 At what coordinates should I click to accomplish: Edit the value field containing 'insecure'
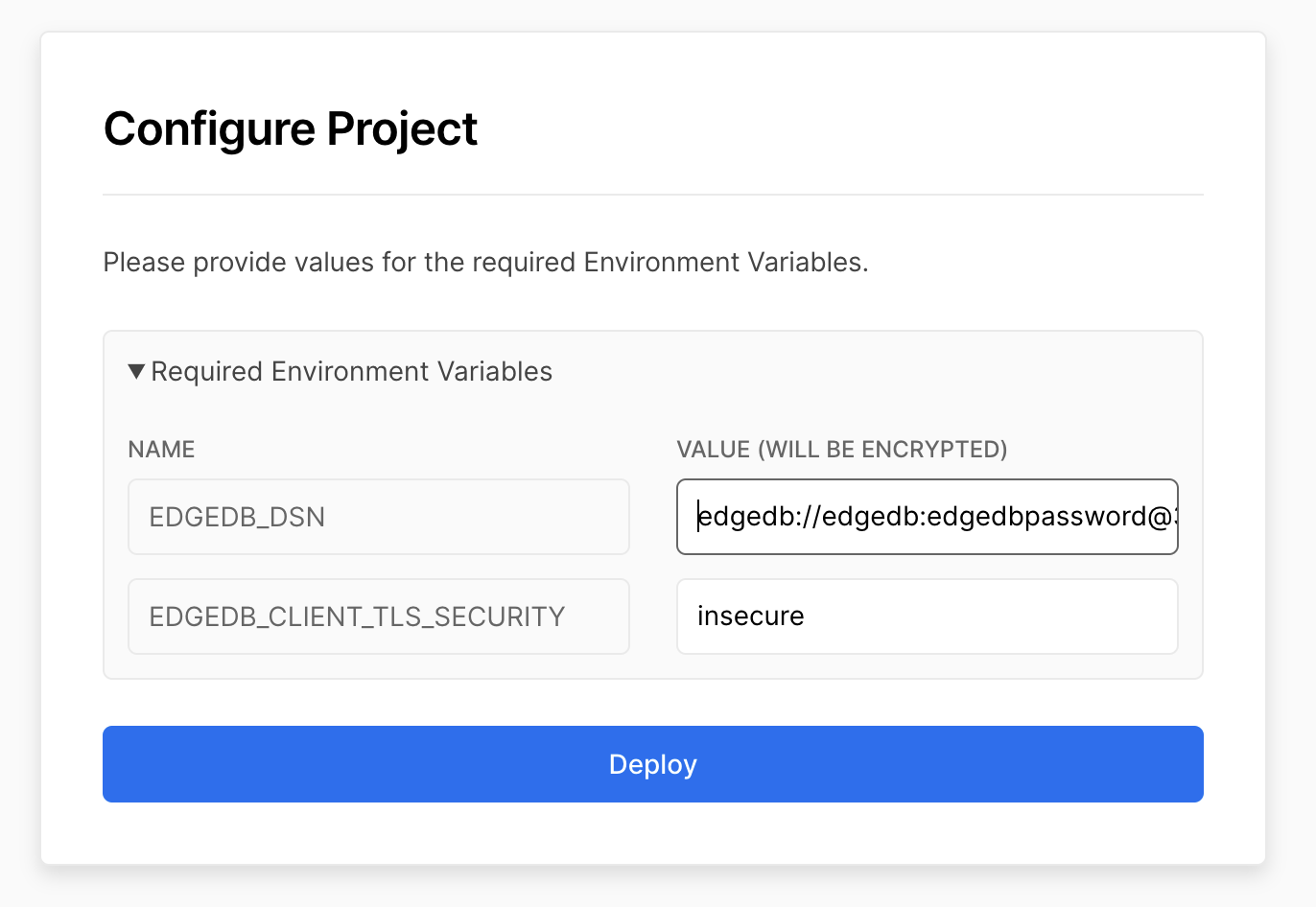(x=928, y=616)
